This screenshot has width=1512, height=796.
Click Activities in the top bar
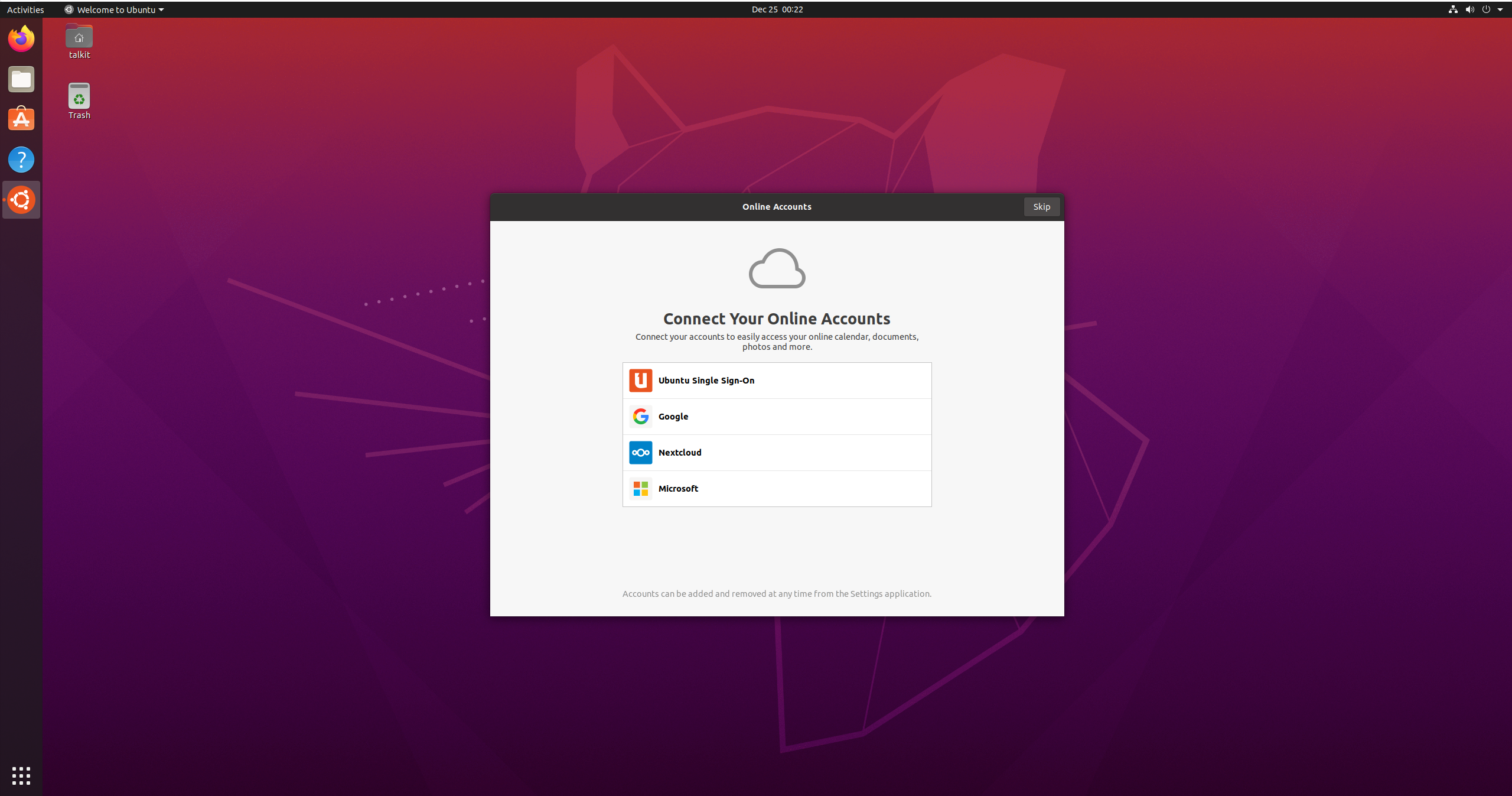(25, 9)
